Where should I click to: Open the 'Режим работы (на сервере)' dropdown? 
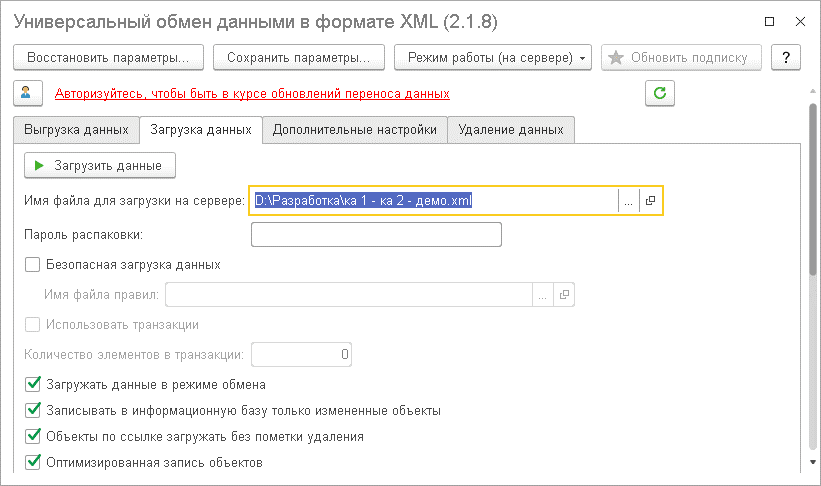tap(493, 57)
